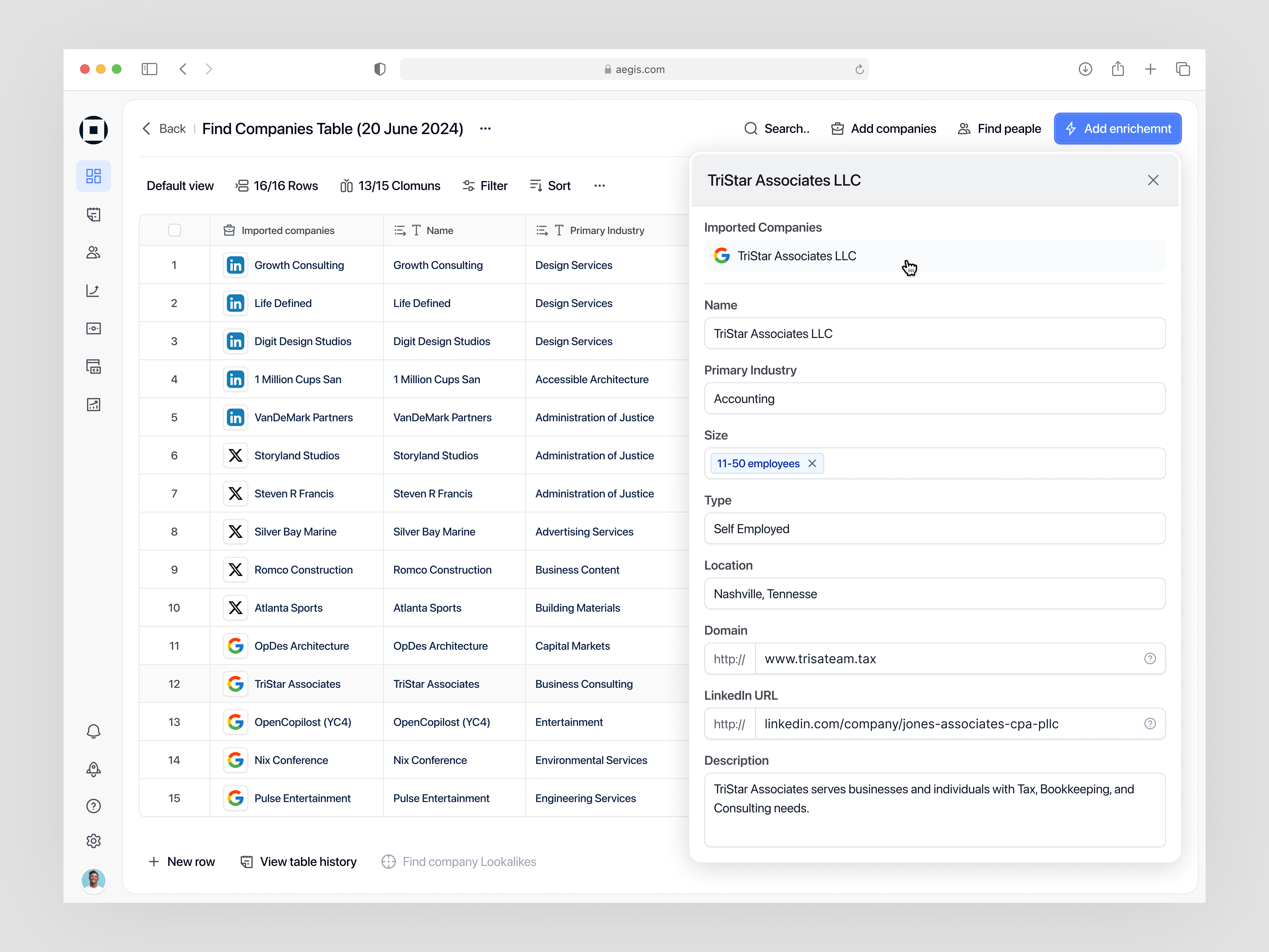
Task: Click View table history
Action: 298,862
